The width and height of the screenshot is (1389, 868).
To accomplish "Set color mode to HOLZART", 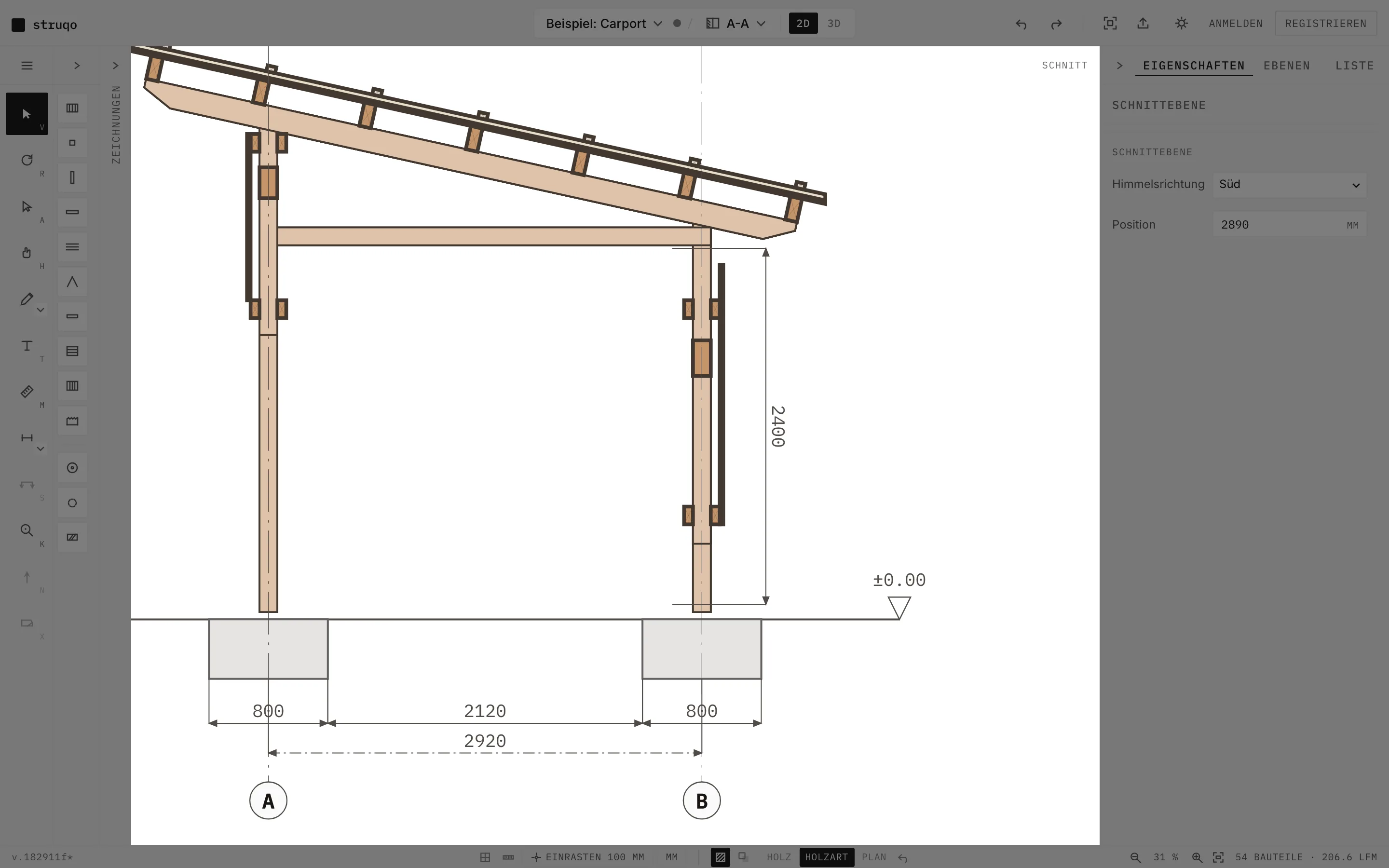I will click(827, 857).
